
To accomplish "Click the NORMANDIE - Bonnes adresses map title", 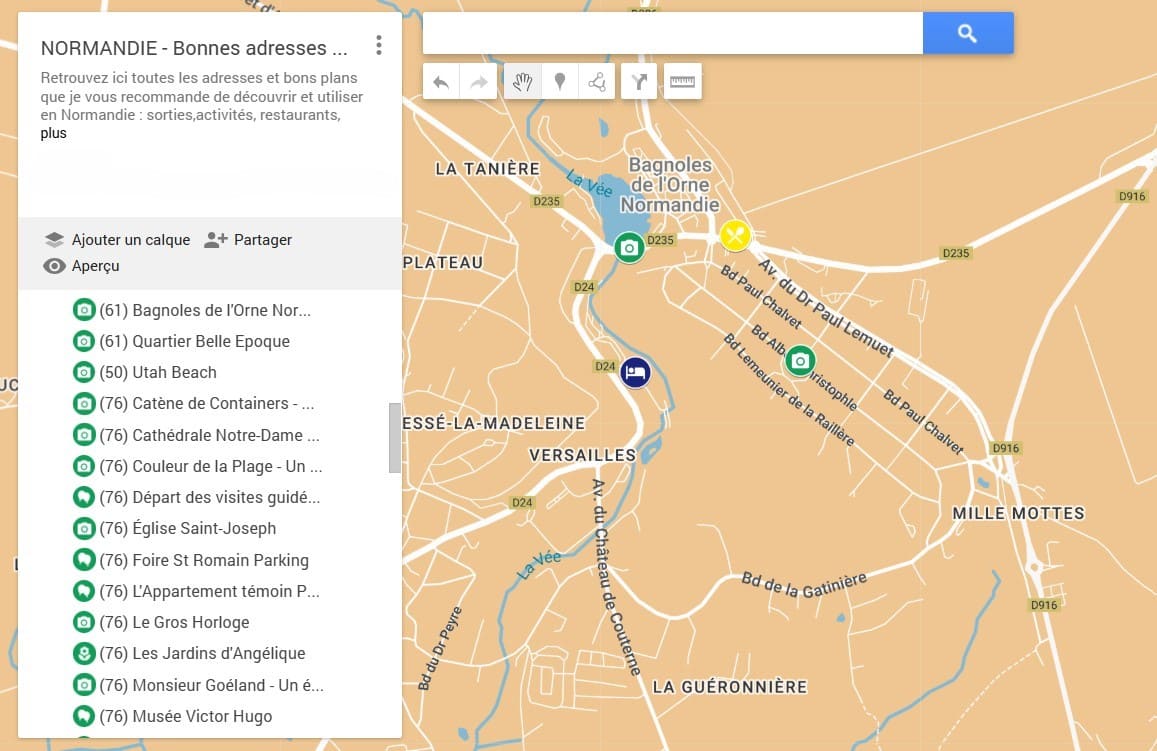I will (x=194, y=49).
